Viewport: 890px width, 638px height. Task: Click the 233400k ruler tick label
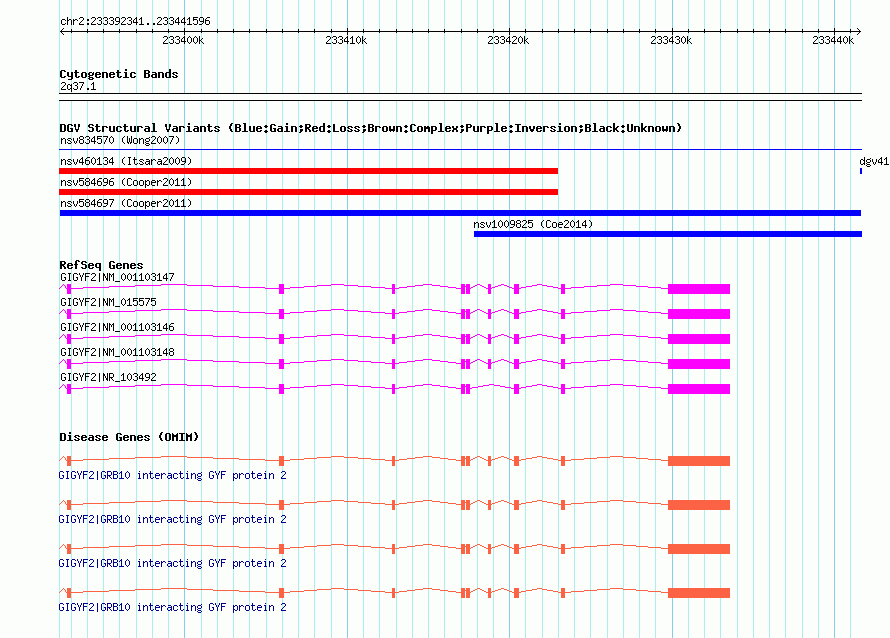tap(183, 40)
